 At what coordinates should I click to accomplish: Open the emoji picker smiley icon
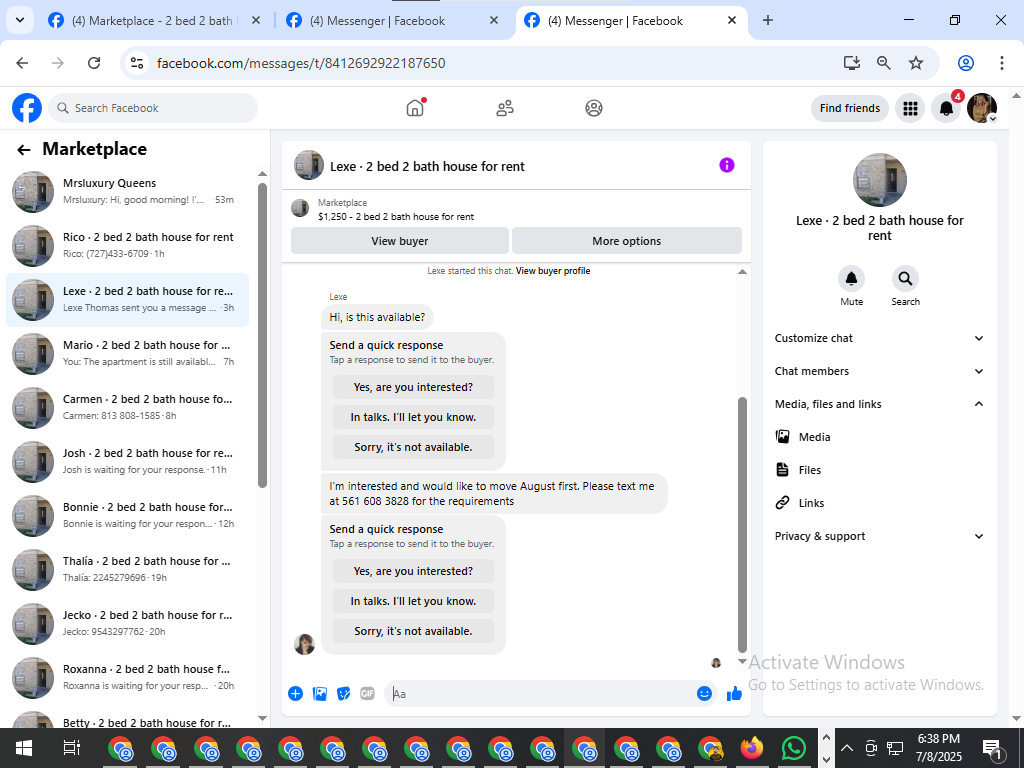pos(704,694)
